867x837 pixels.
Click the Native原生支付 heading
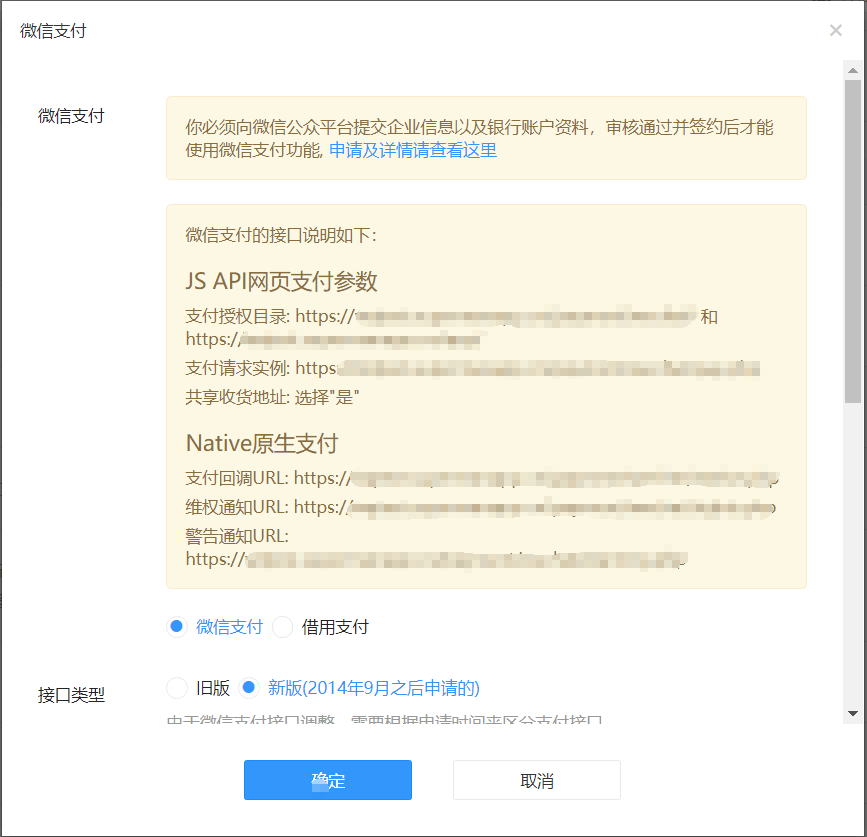click(x=262, y=443)
